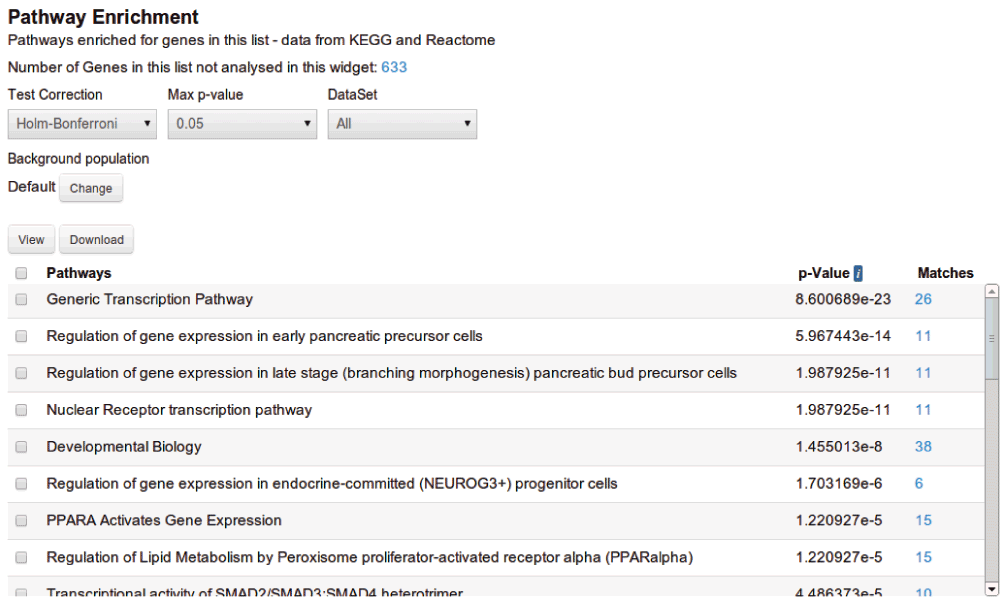Check the Regulation of Lipid Metabolism pathway
1000x600 pixels.
21,557
